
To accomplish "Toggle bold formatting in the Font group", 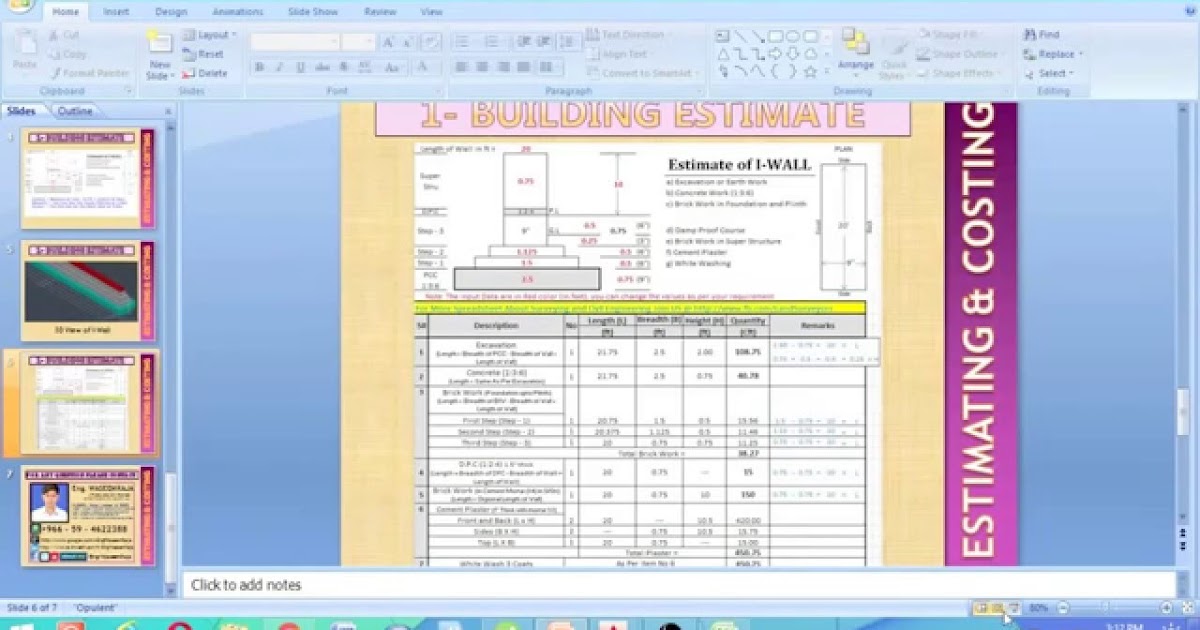I will [x=257, y=67].
